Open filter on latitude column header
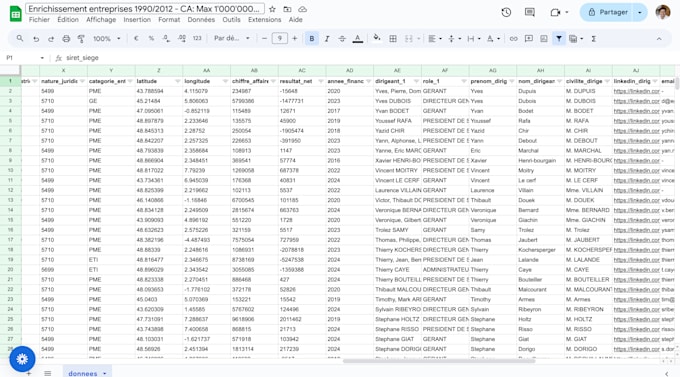Screen dimensions: 680x377 (x=177, y=81)
